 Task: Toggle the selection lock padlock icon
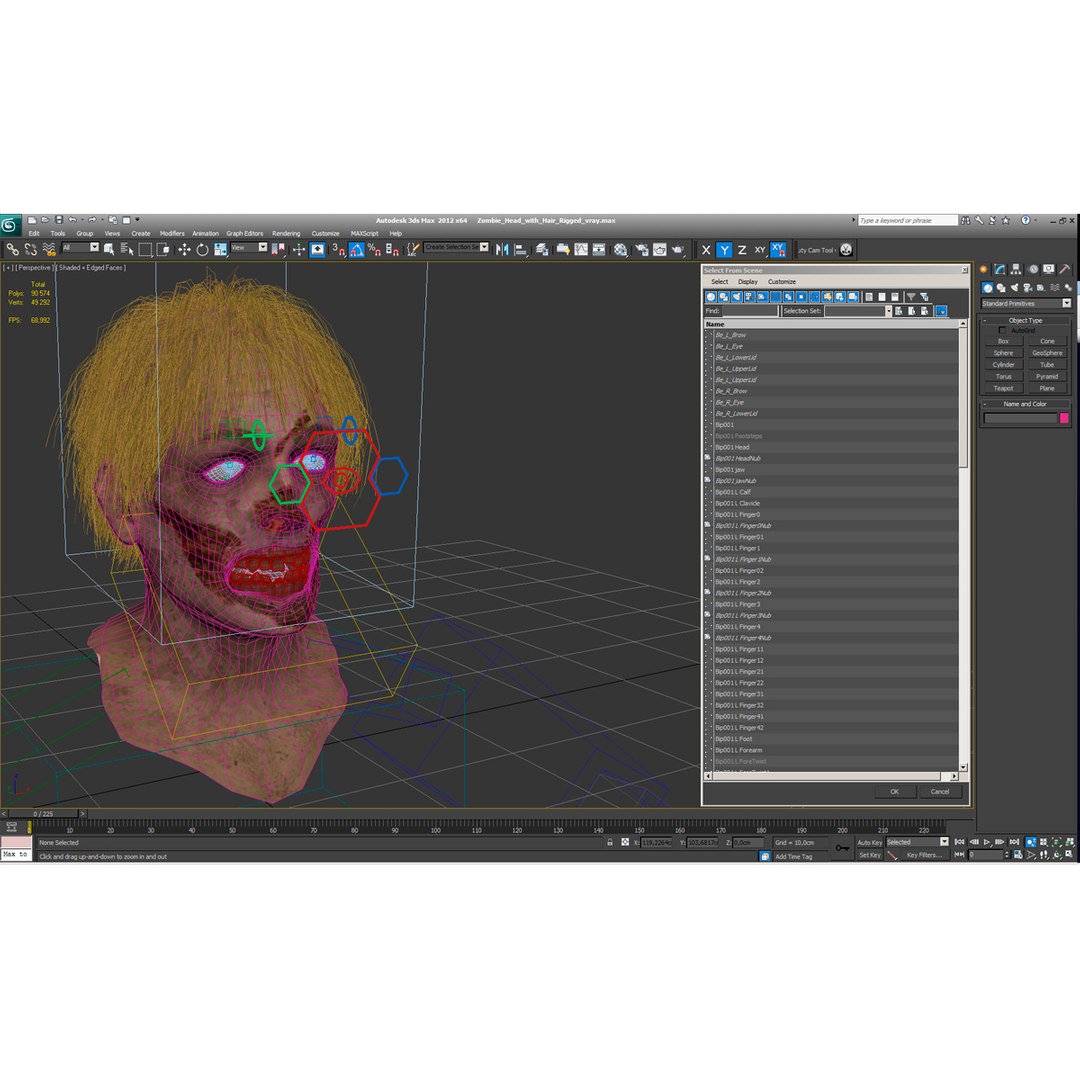tap(610, 842)
